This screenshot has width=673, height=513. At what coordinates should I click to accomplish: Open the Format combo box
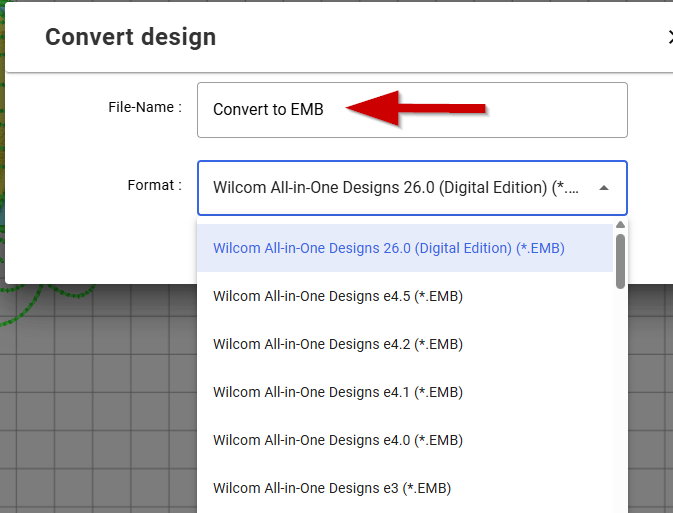coord(400,188)
